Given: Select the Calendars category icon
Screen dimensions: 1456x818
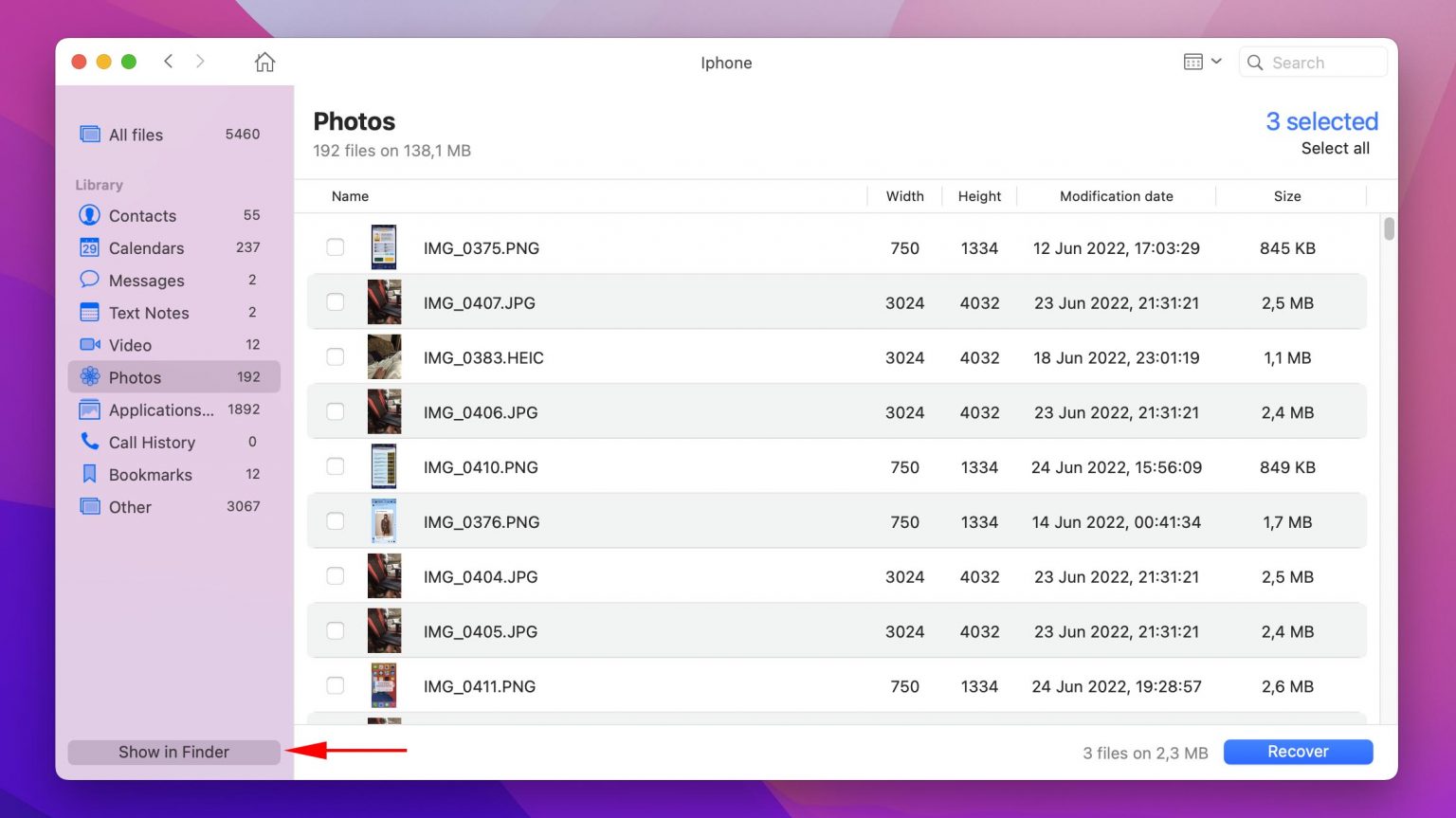Looking at the screenshot, I should (89, 247).
